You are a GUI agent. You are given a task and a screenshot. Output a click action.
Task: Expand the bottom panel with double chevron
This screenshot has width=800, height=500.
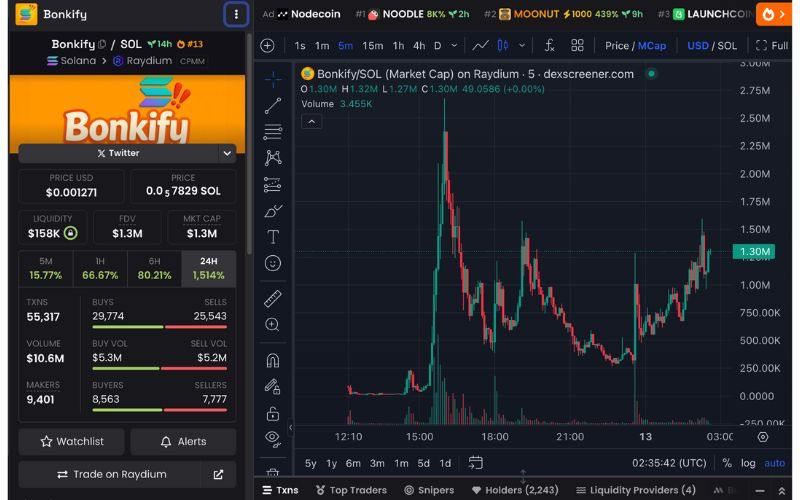[781, 490]
